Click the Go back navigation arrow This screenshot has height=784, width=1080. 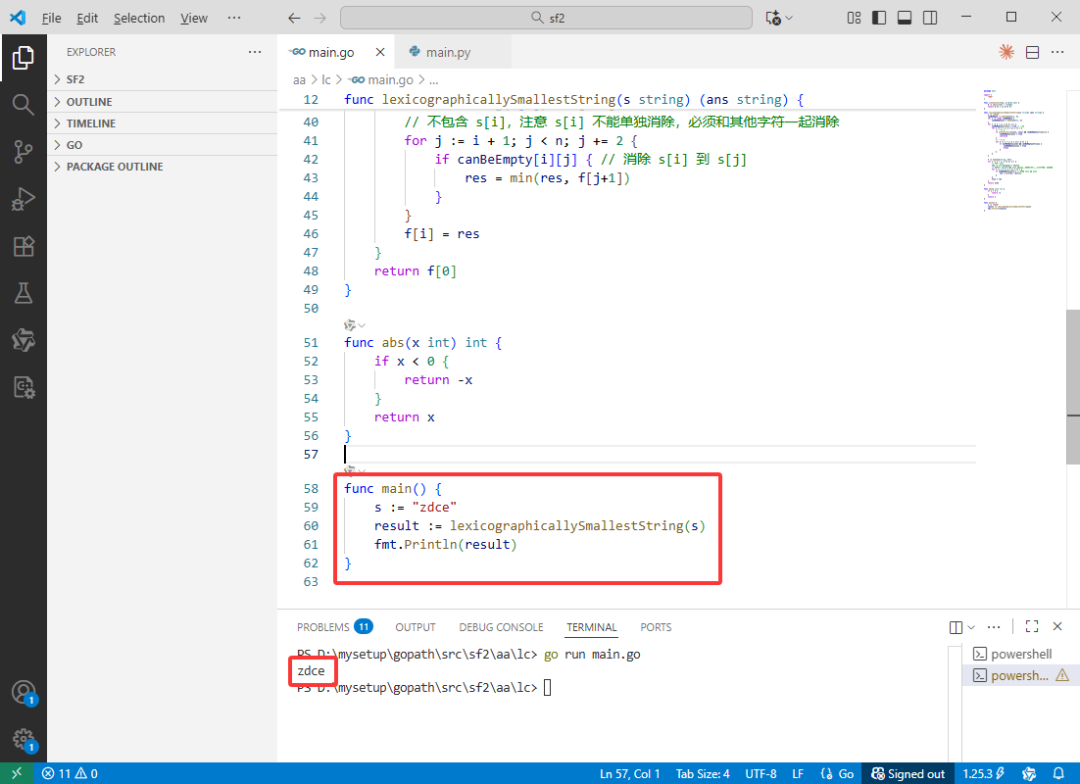click(x=294, y=18)
